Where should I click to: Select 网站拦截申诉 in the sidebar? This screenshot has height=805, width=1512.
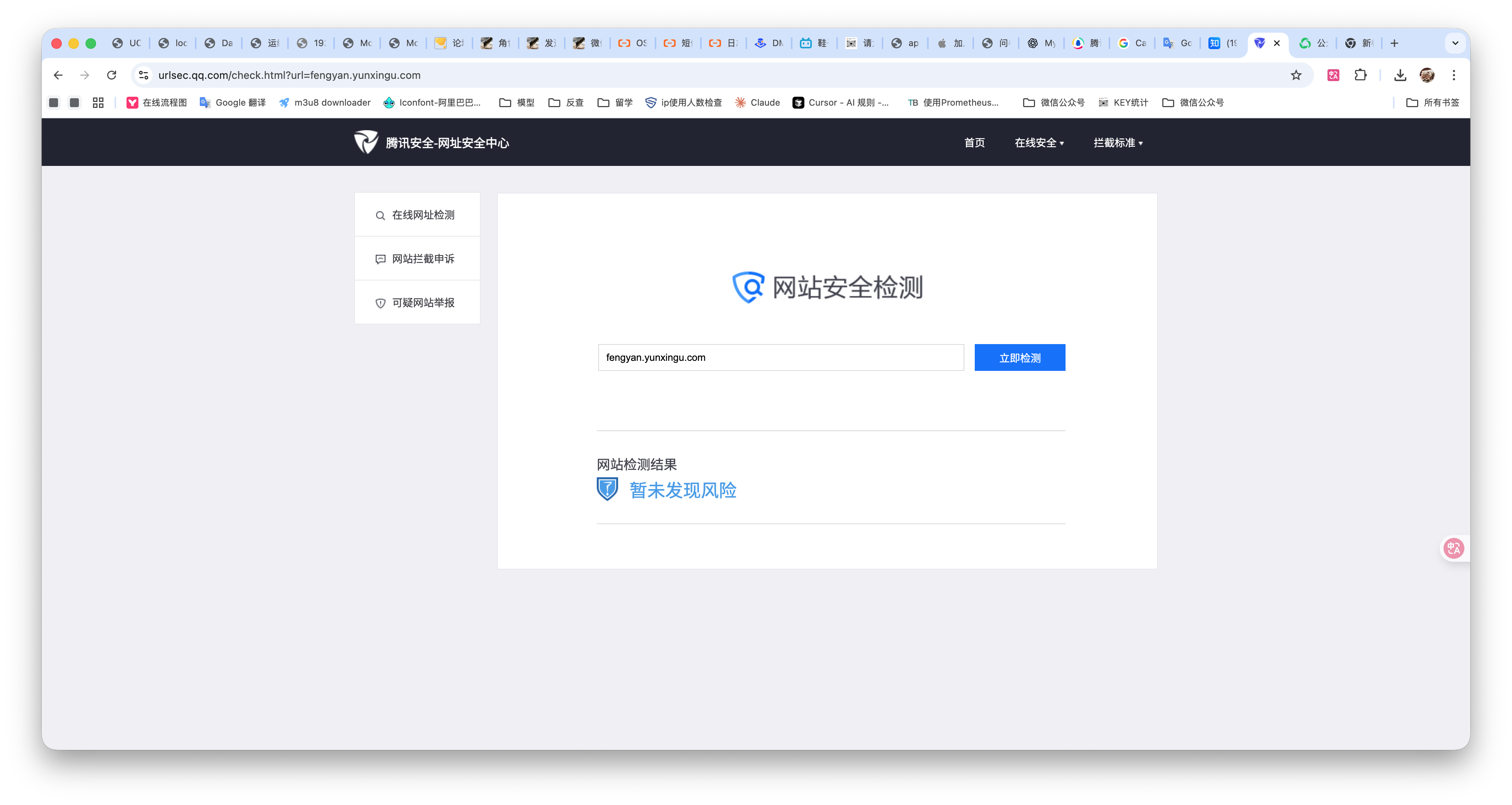coord(417,259)
